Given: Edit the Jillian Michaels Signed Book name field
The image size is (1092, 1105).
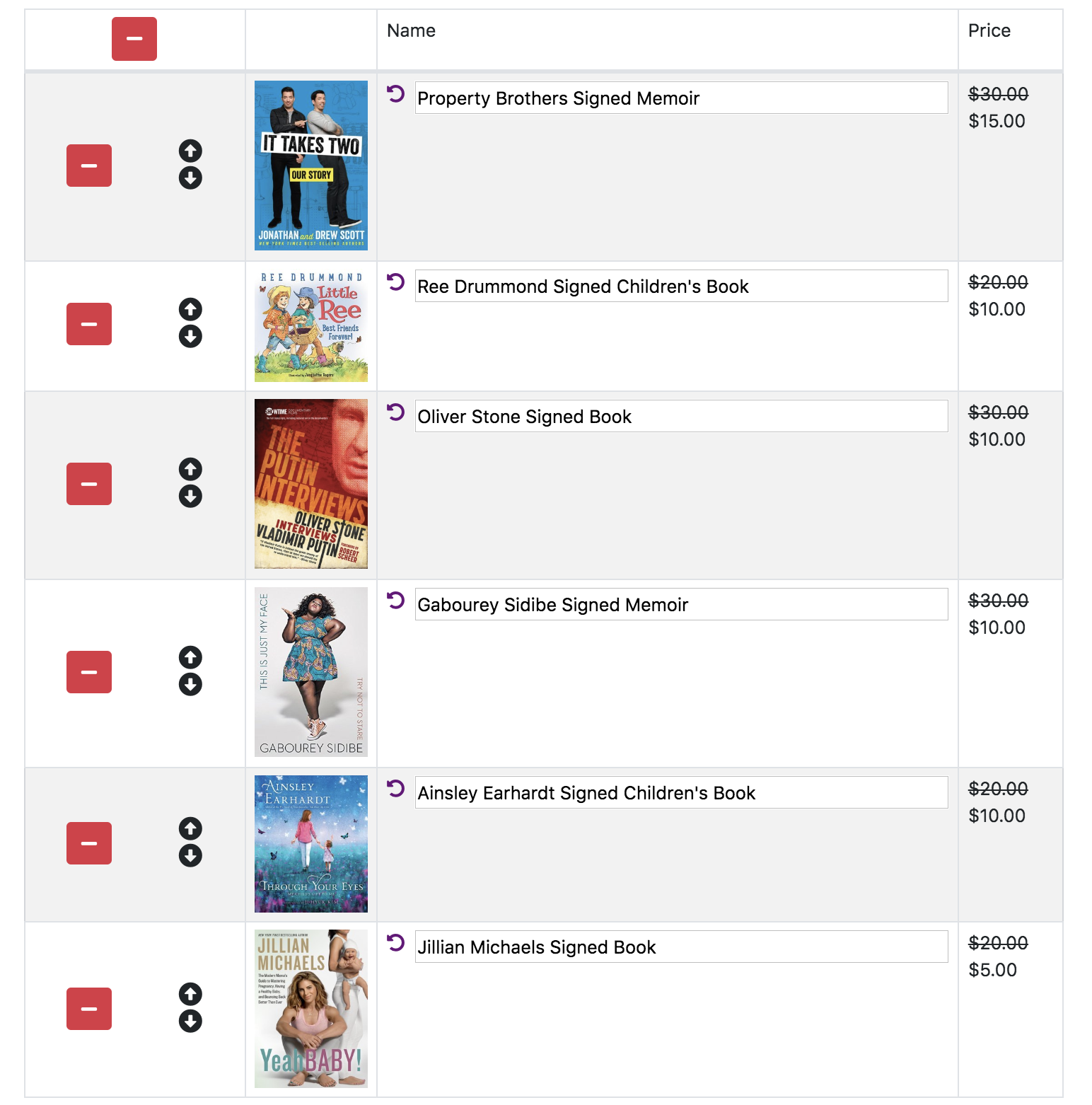Looking at the screenshot, I should point(681,947).
